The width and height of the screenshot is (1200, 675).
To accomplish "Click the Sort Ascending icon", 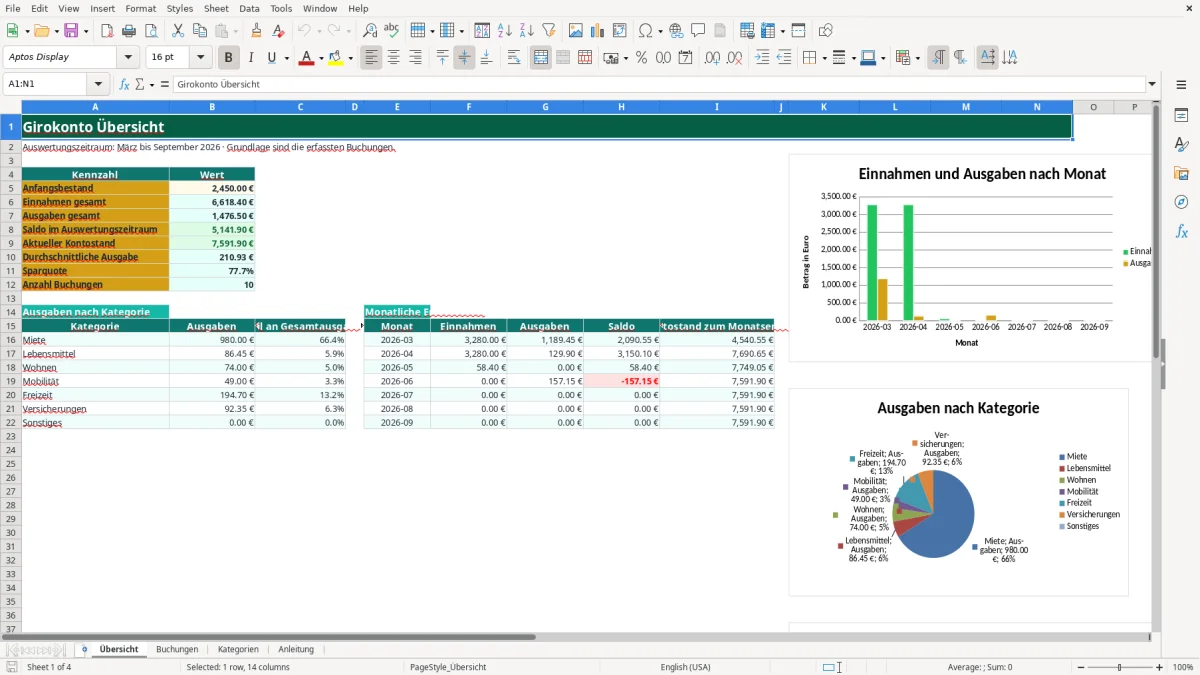I will point(505,31).
